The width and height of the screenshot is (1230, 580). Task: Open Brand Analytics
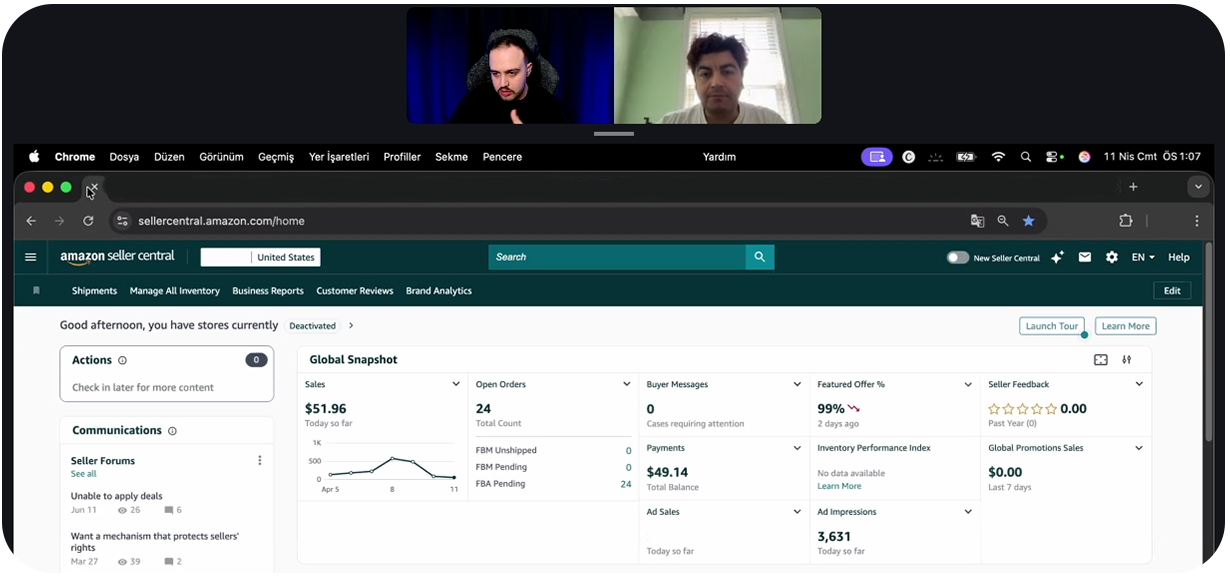point(439,291)
